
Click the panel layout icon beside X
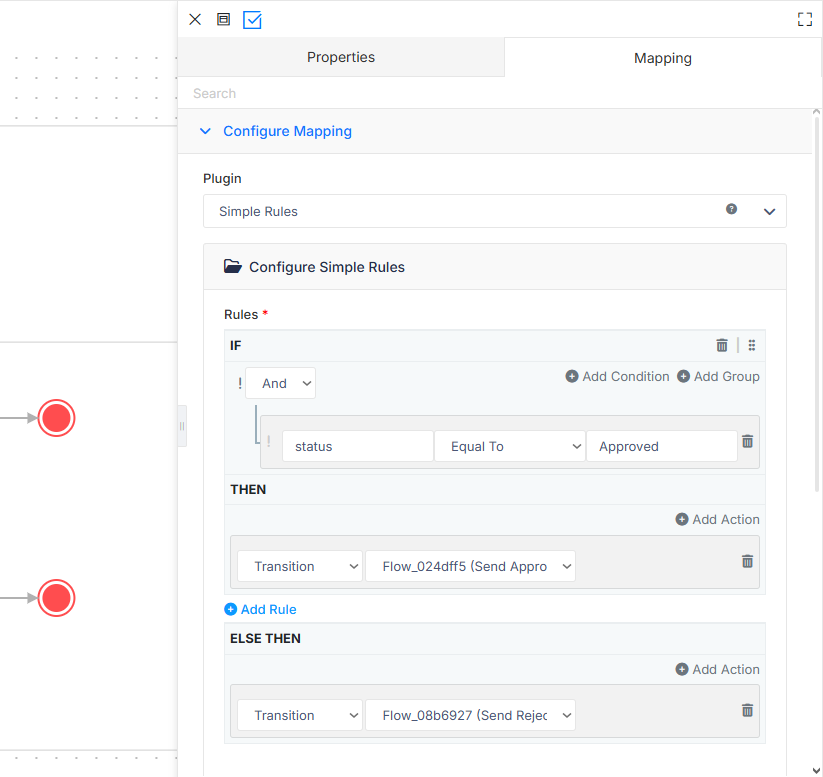click(224, 19)
